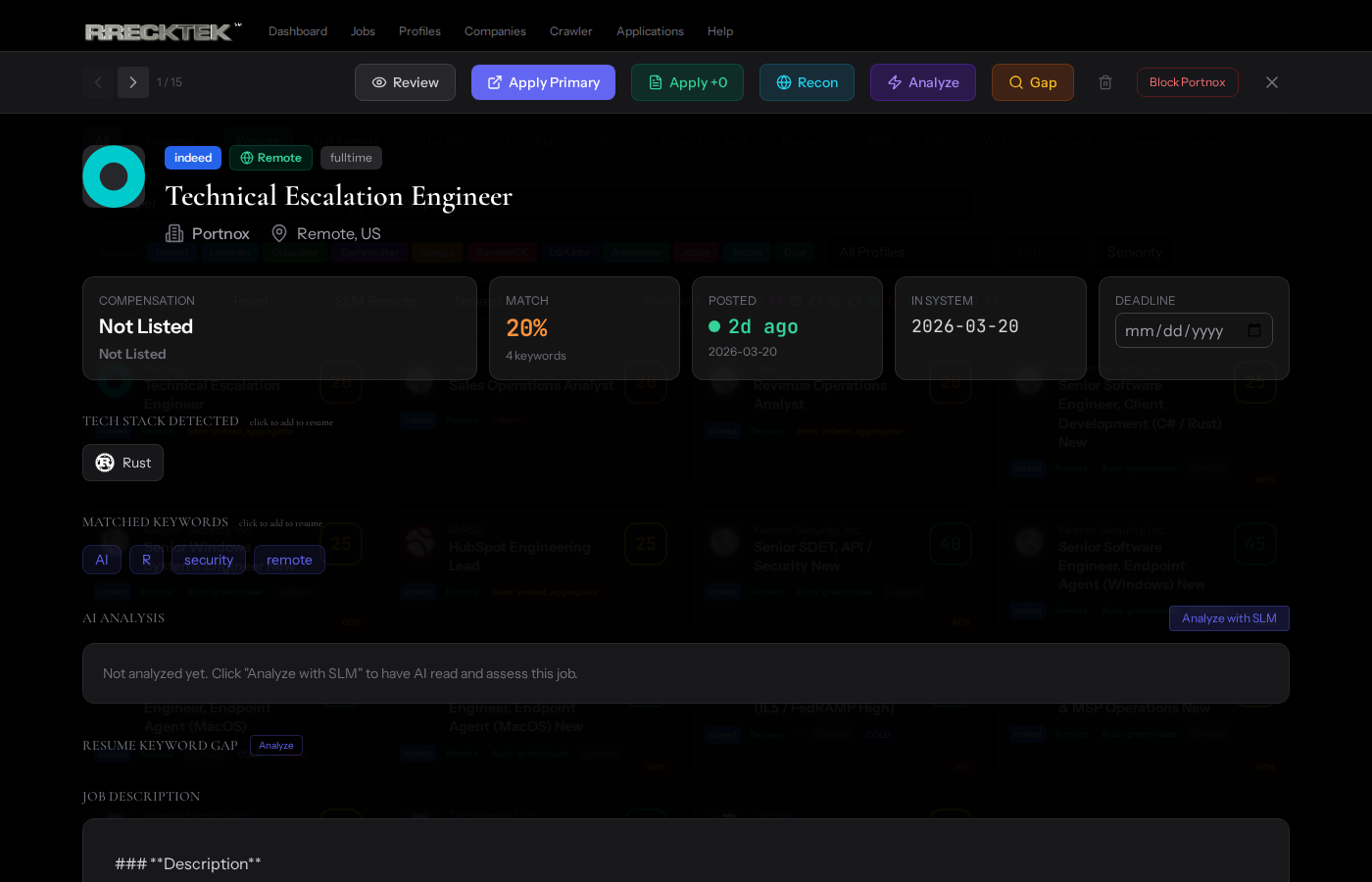Click the eye icon in Review
The width and height of the screenshot is (1372, 882).
pos(379,82)
